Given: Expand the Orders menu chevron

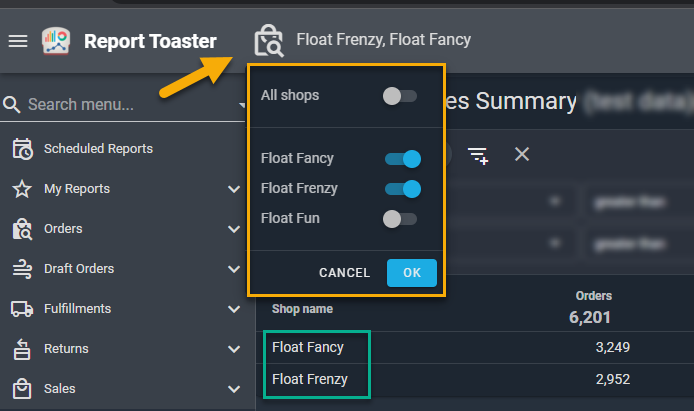Looking at the screenshot, I should point(234,229).
